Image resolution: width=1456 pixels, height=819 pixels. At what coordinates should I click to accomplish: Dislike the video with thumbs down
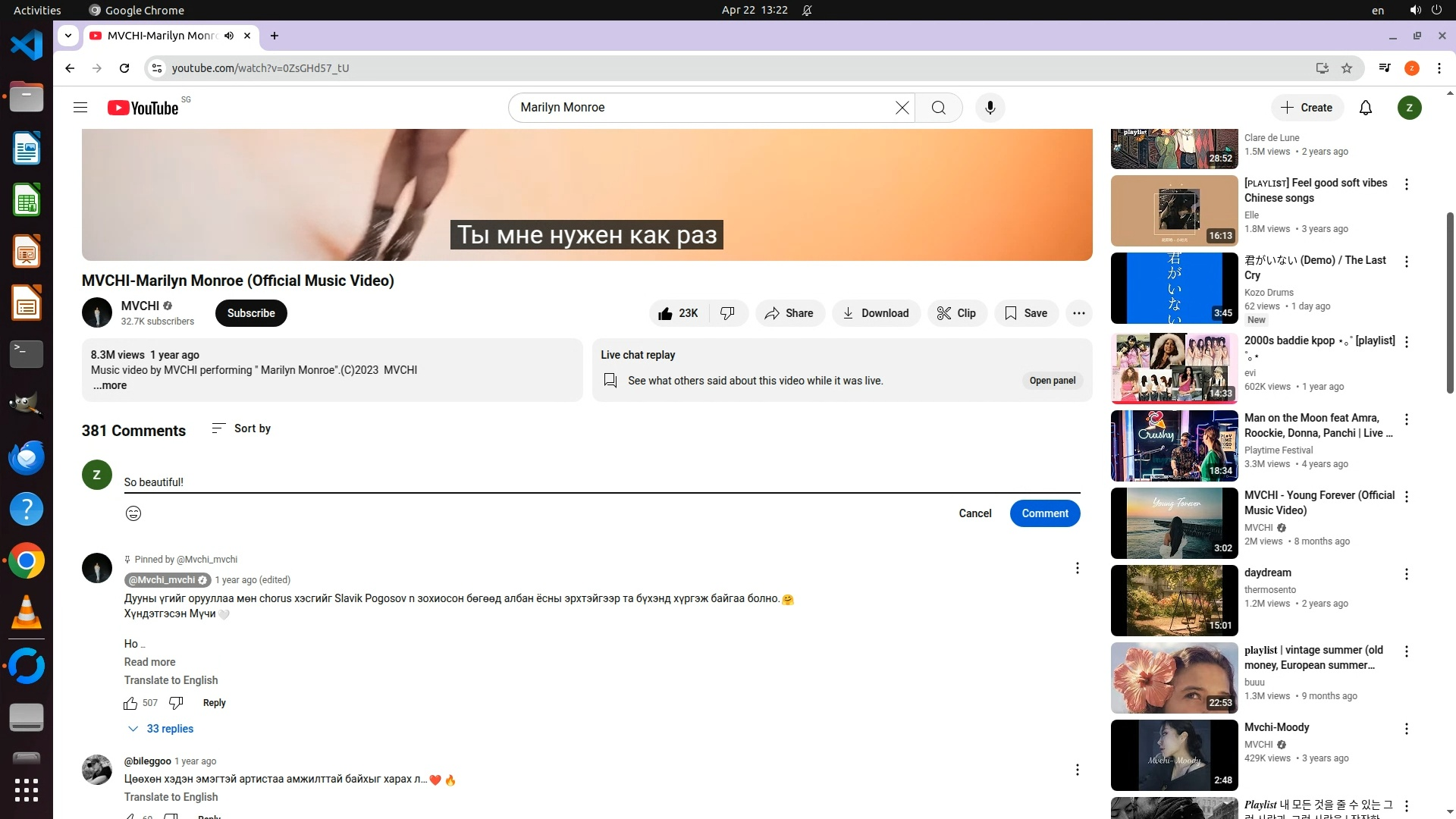point(727,313)
